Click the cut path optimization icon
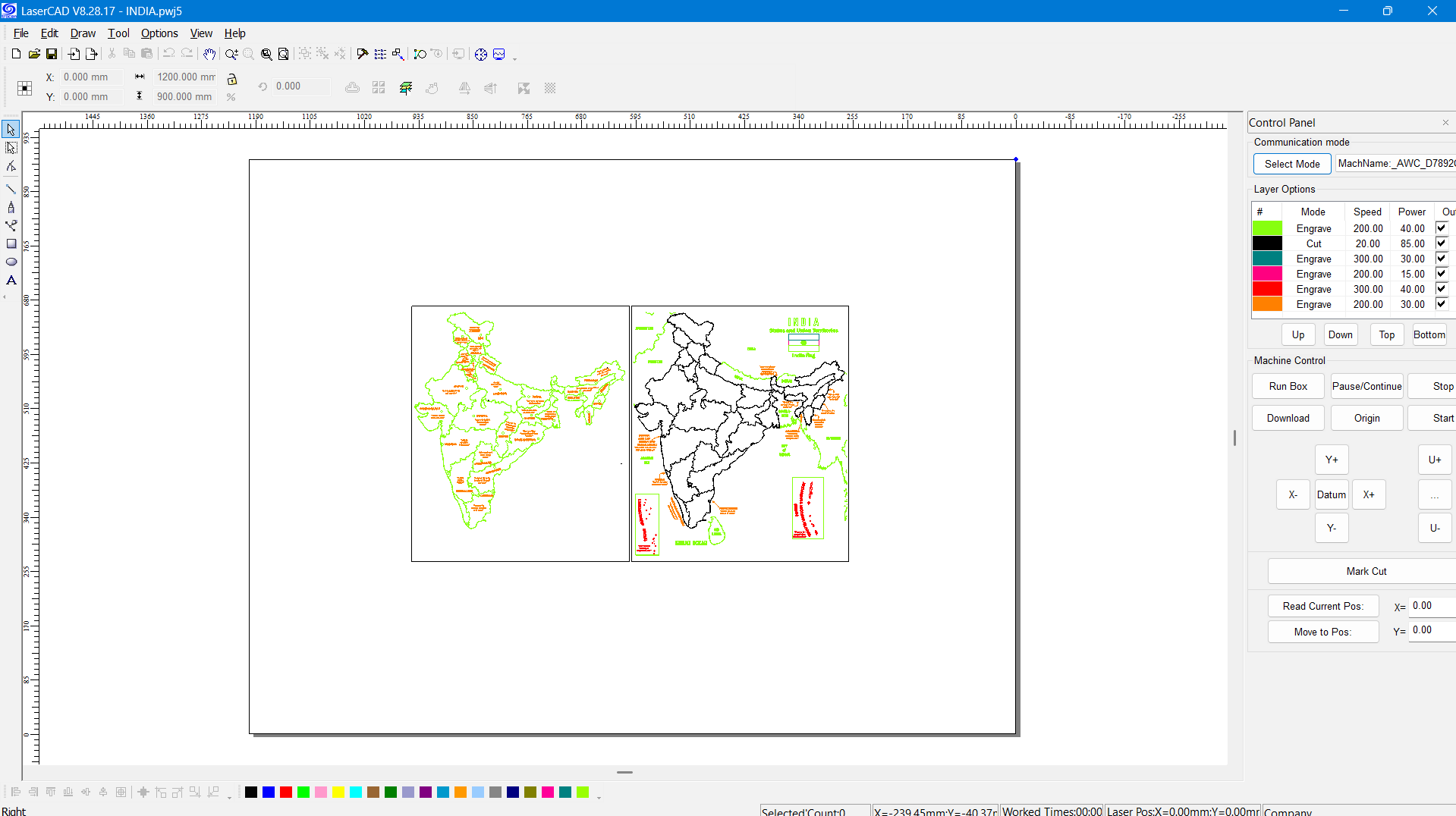The image size is (1456, 816). click(x=398, y=54)
